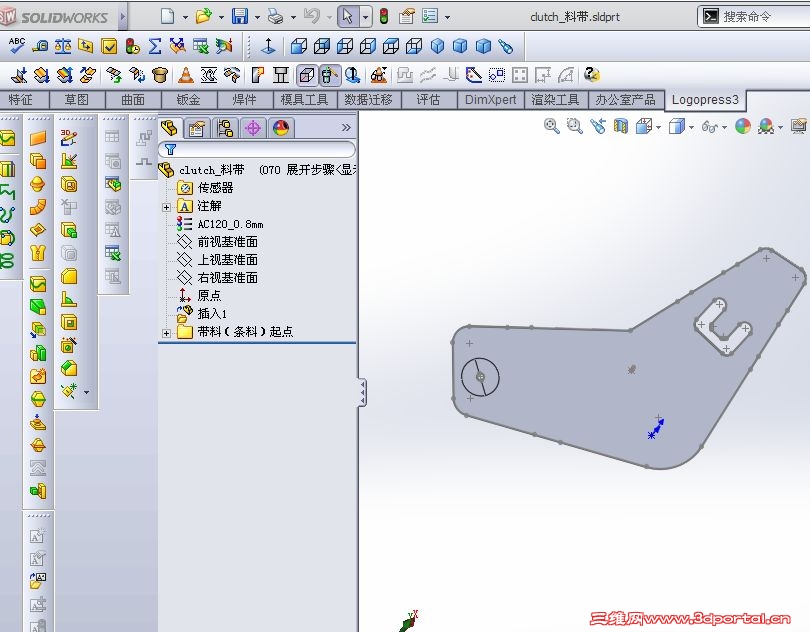The width and height of the screenshot is (810, 632).
Task: Click the New document icon
Action: click(x=167, y=17)
